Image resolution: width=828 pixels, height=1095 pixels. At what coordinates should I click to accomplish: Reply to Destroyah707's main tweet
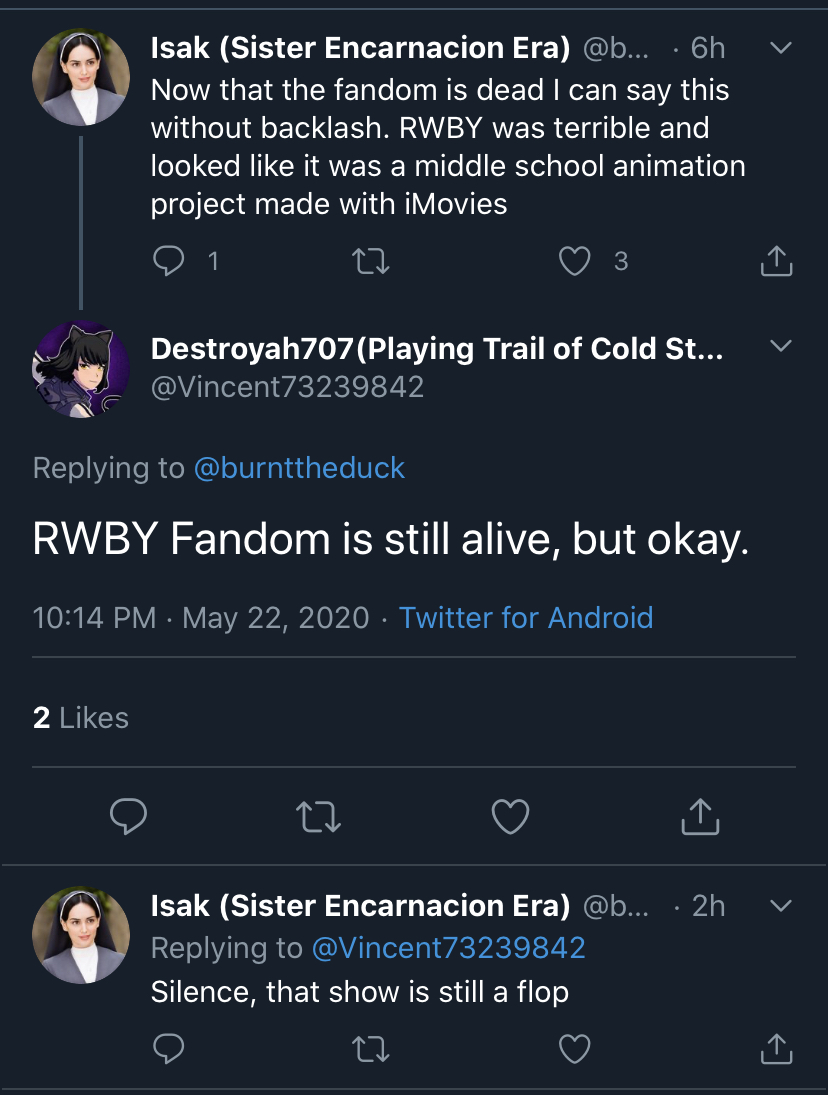click(128, 815)
